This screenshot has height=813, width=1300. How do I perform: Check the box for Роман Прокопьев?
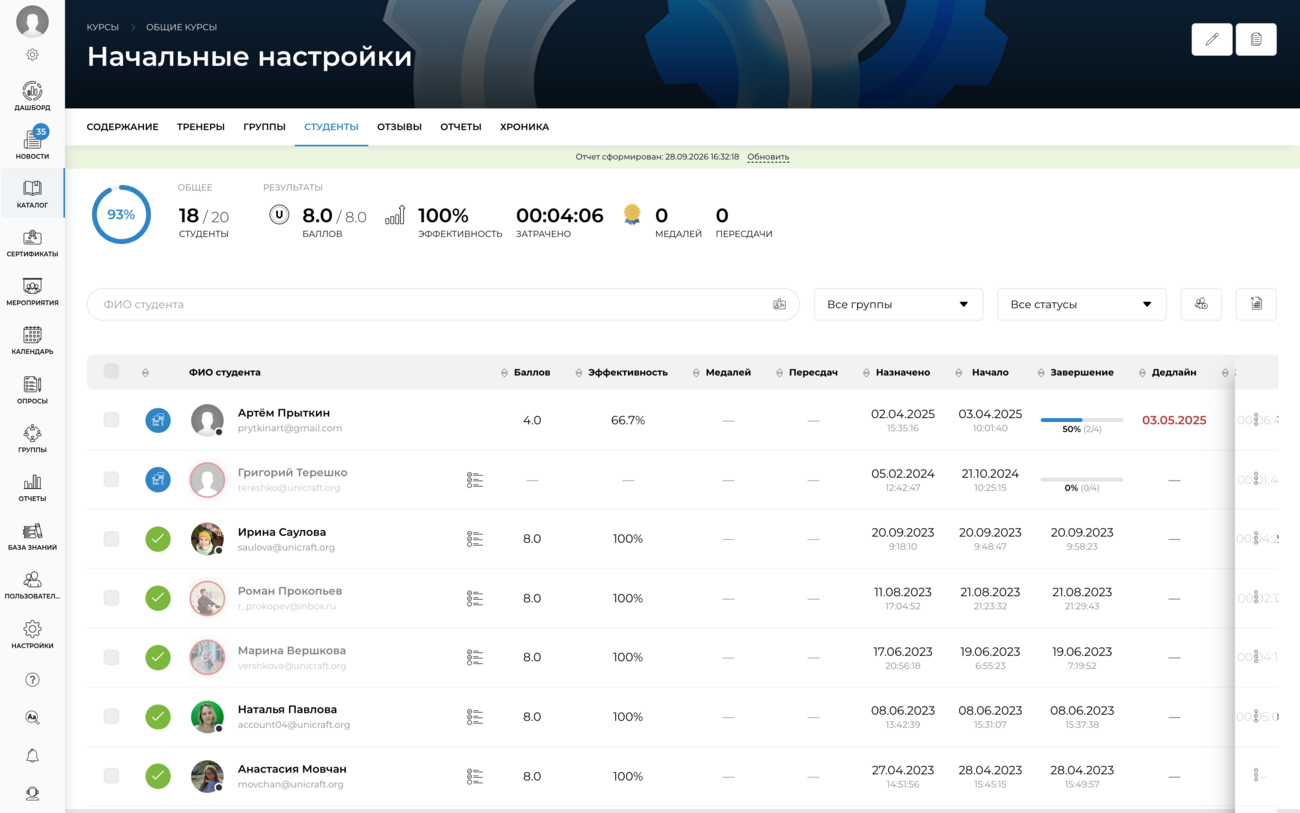111,598
